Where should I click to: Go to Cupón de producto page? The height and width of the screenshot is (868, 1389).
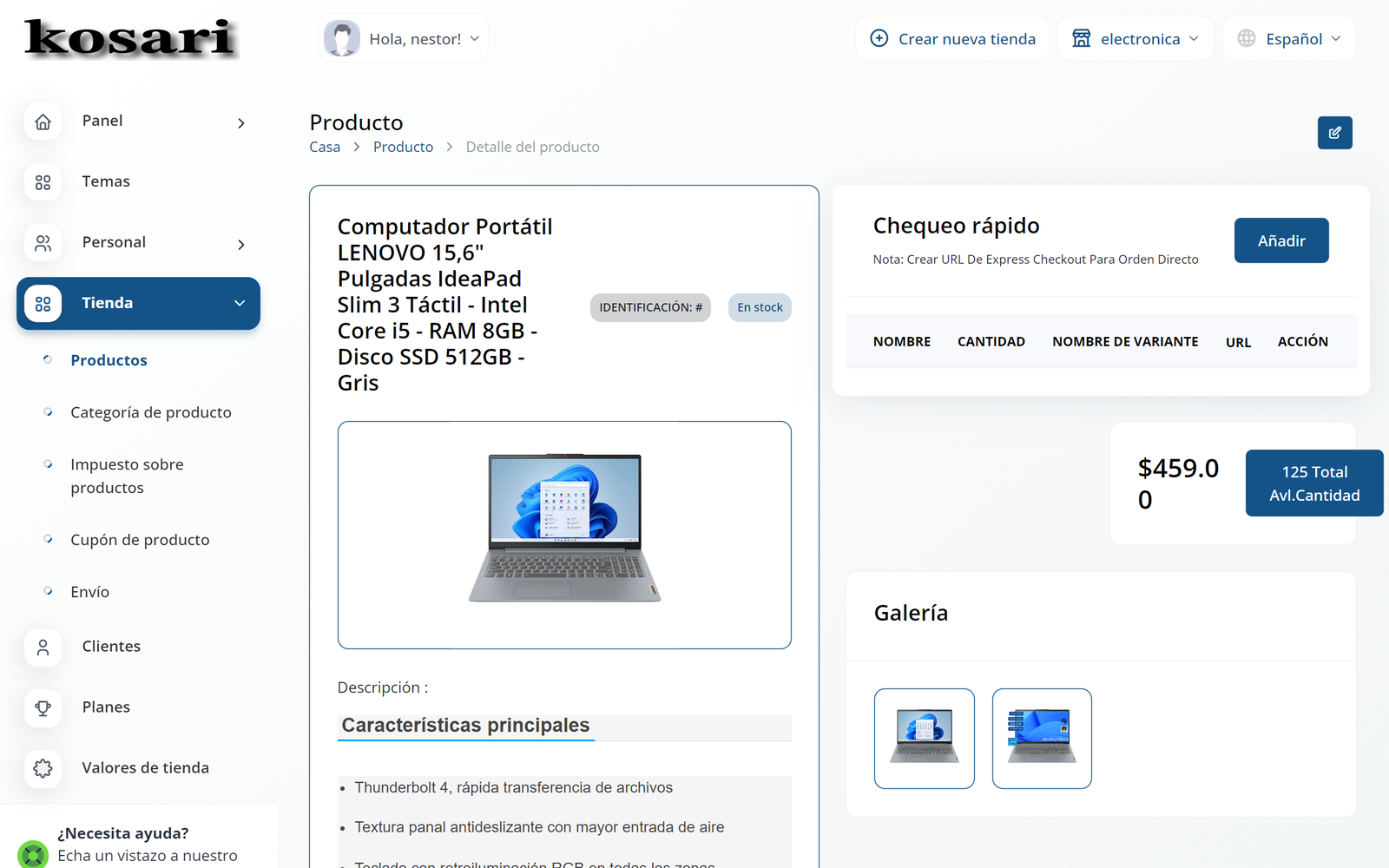tap(140, 540)
